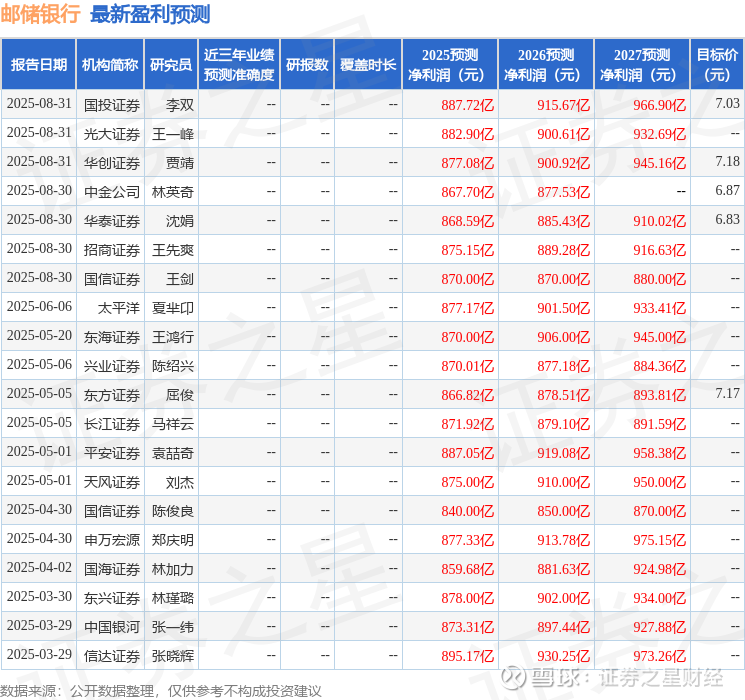Click analyst name 郑庆明

(x=173, y=540)
